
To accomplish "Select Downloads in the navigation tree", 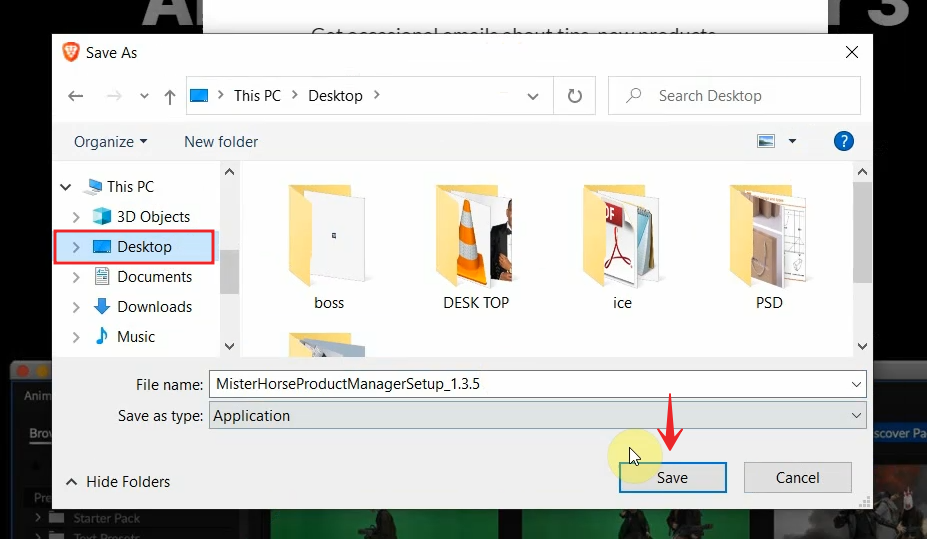I will tap(154, 307).
